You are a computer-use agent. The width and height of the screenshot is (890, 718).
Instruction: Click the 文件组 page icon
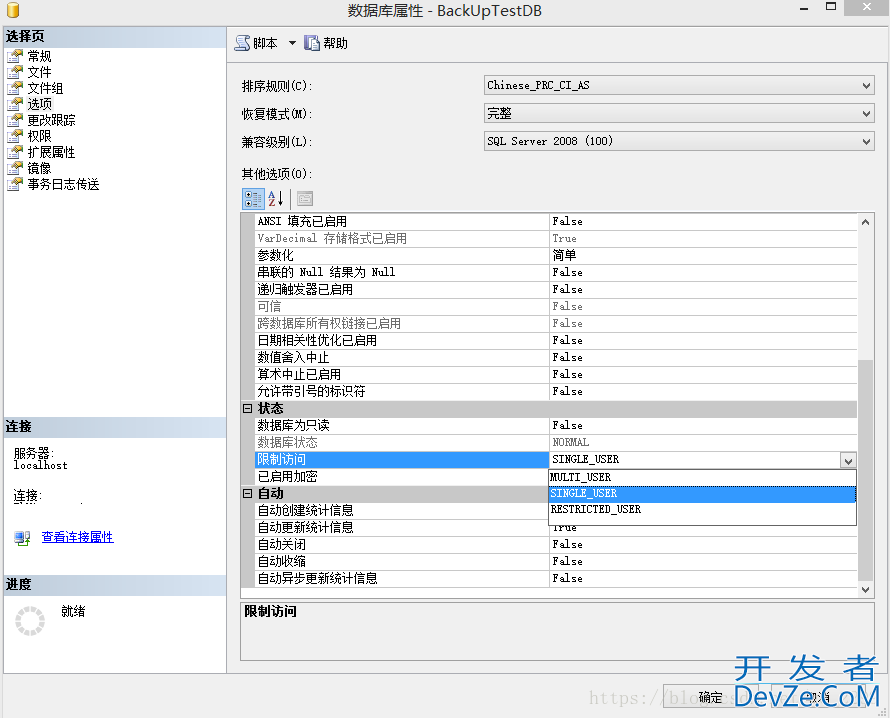(x=15, y=88)
